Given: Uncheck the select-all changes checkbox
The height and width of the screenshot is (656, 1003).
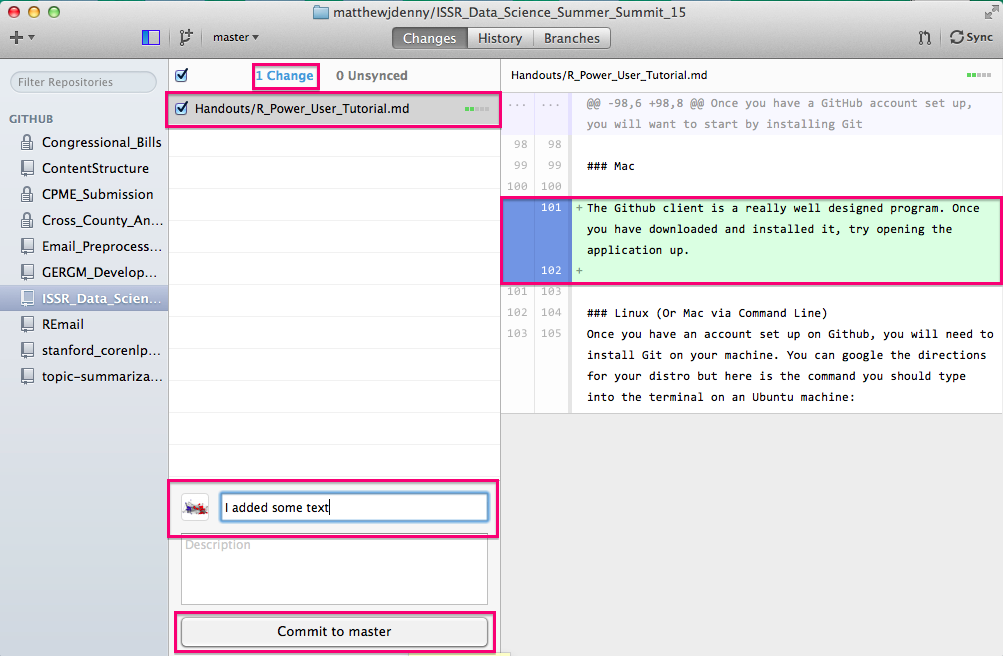Looking at the screenshot, I should pos(182,75).
